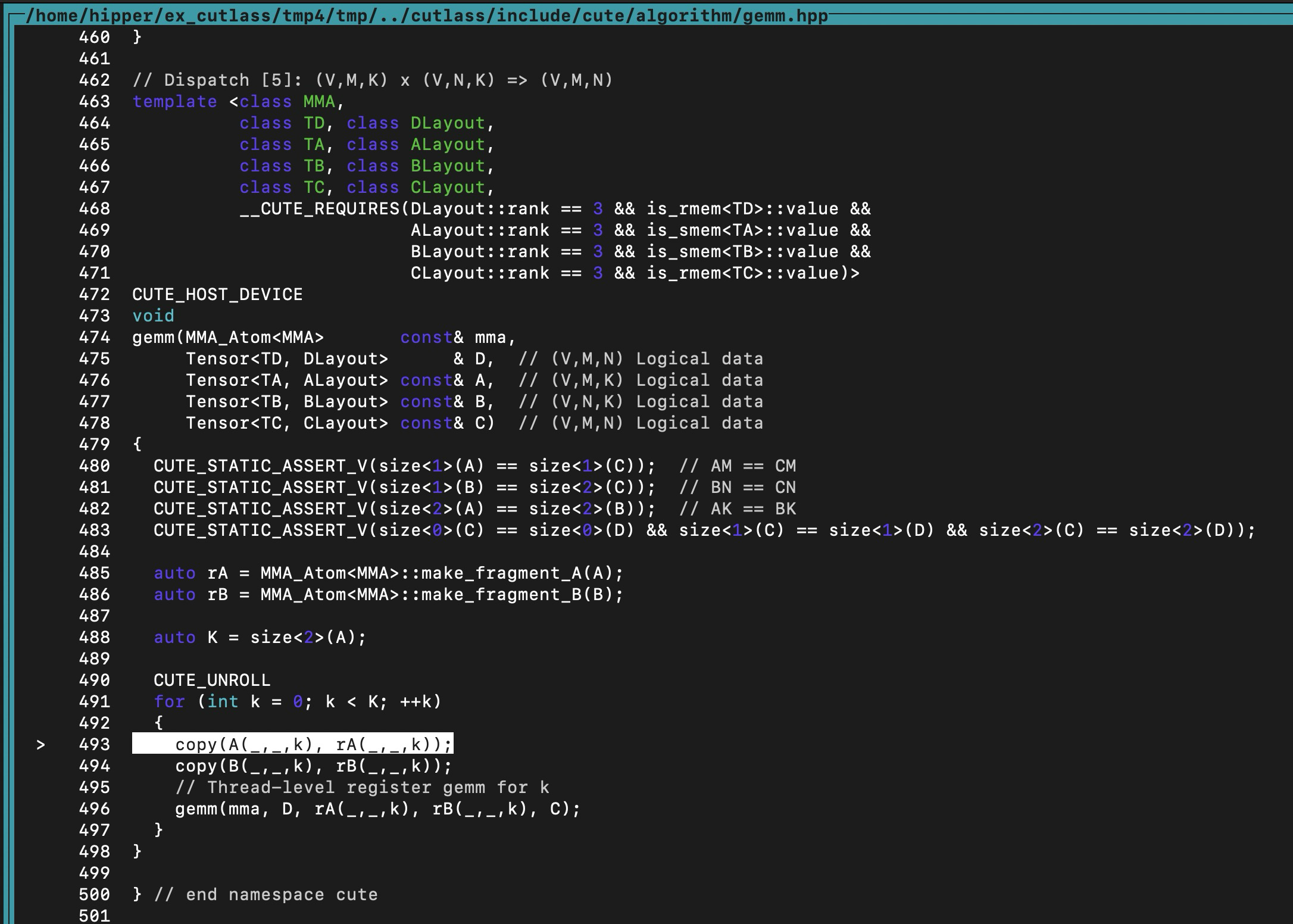
Task: Click CUTE_HOST_DEVICE on line 472
Action: 217,294
